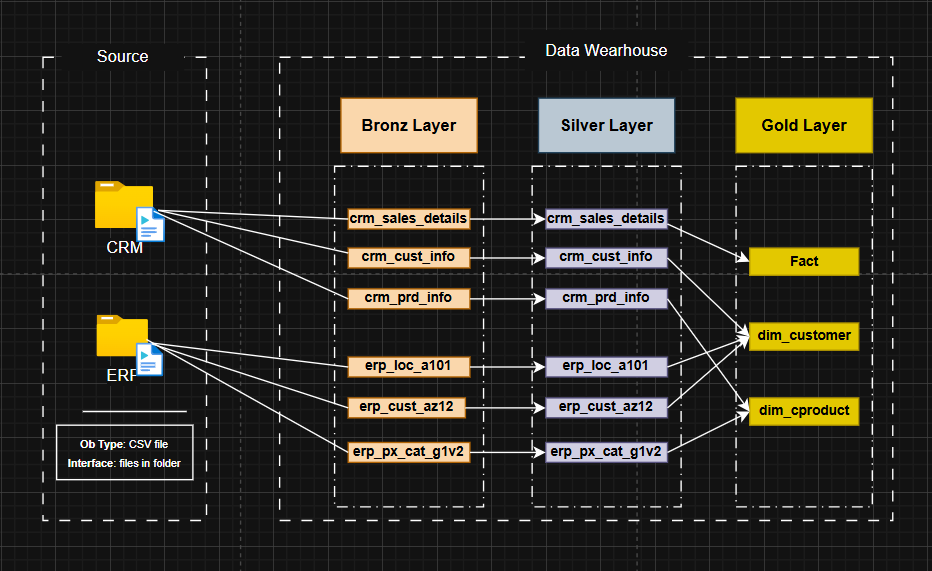The width and height of the screenshot is (932, 571).
Task: Click the Silver Layer header box
Action: [606, 125]
